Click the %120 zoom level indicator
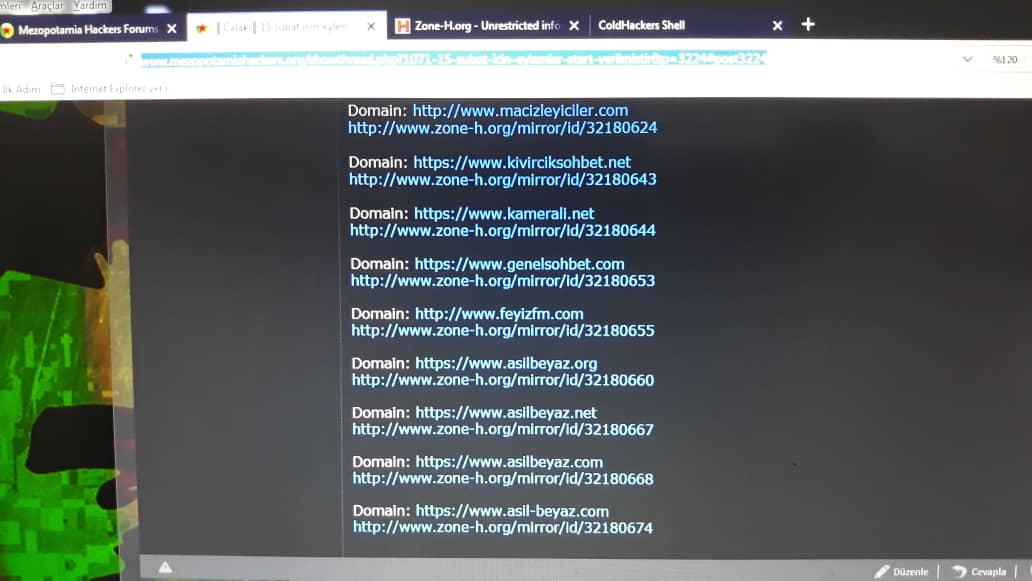 [x=1004, y=60]
